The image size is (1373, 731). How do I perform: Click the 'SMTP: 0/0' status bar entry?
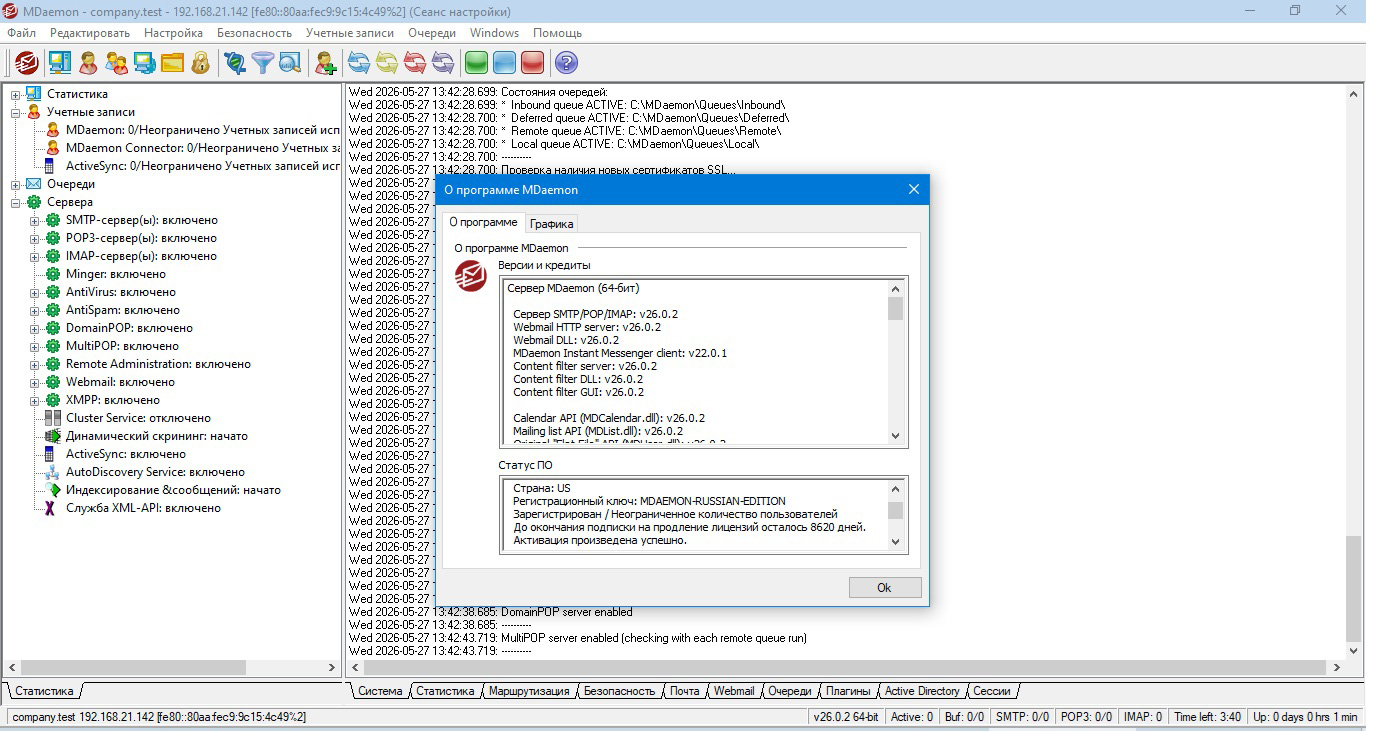1022,717
